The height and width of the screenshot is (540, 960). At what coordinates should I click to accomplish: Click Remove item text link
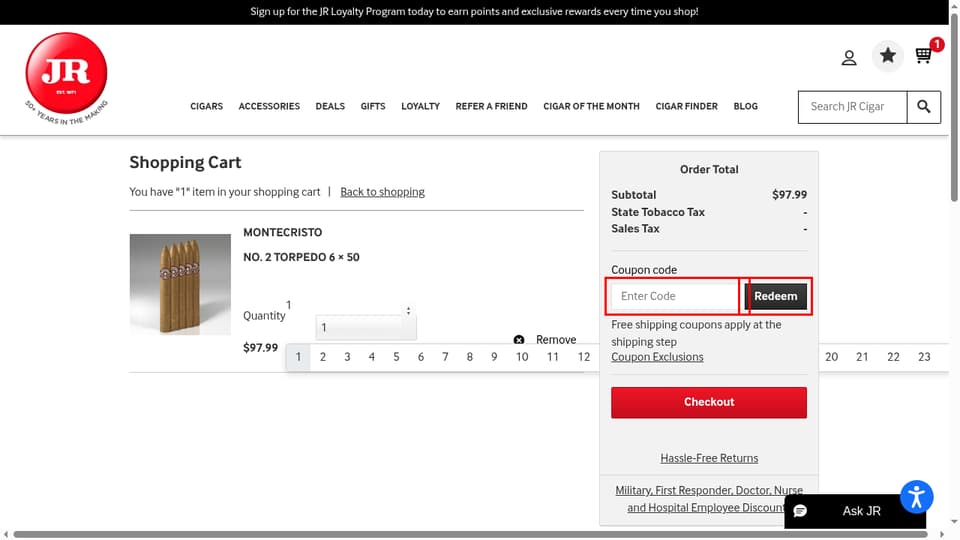(x=556, y=340)
